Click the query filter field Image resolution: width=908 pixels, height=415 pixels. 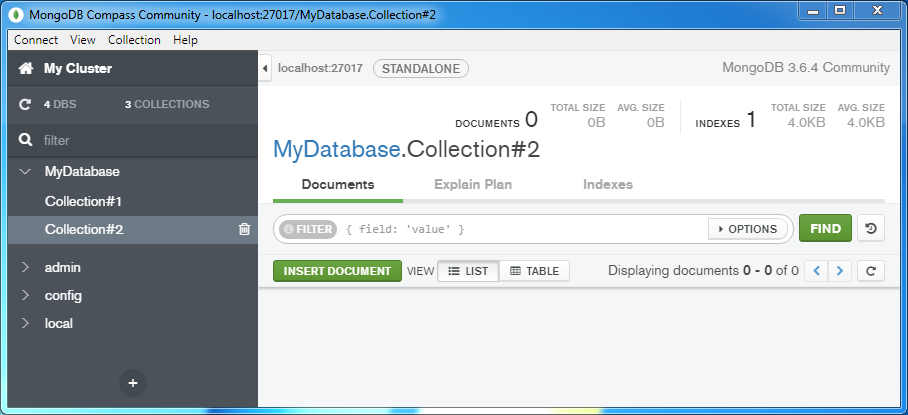pyautogui.click(x=524, y=229)
